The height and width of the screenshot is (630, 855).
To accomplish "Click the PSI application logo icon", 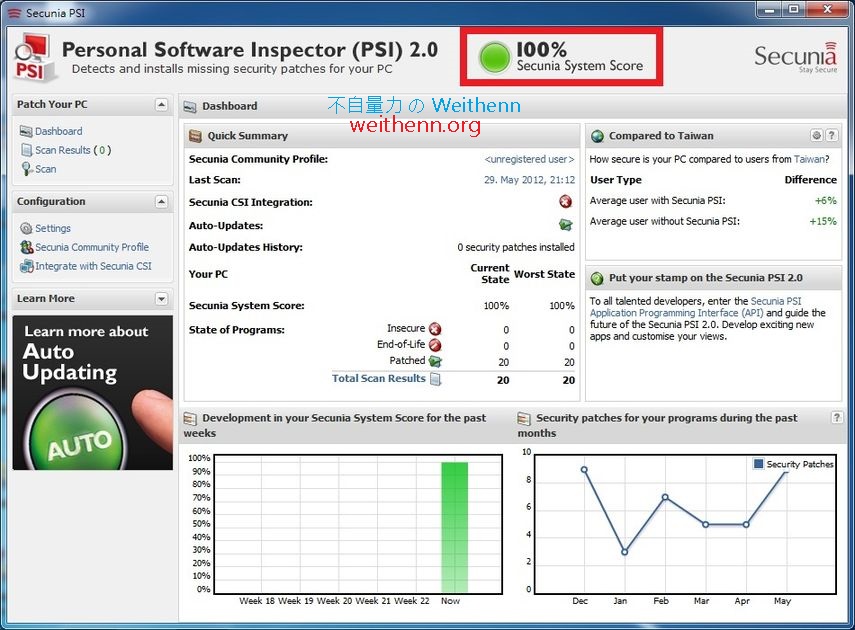I will (x=34, y=57).
